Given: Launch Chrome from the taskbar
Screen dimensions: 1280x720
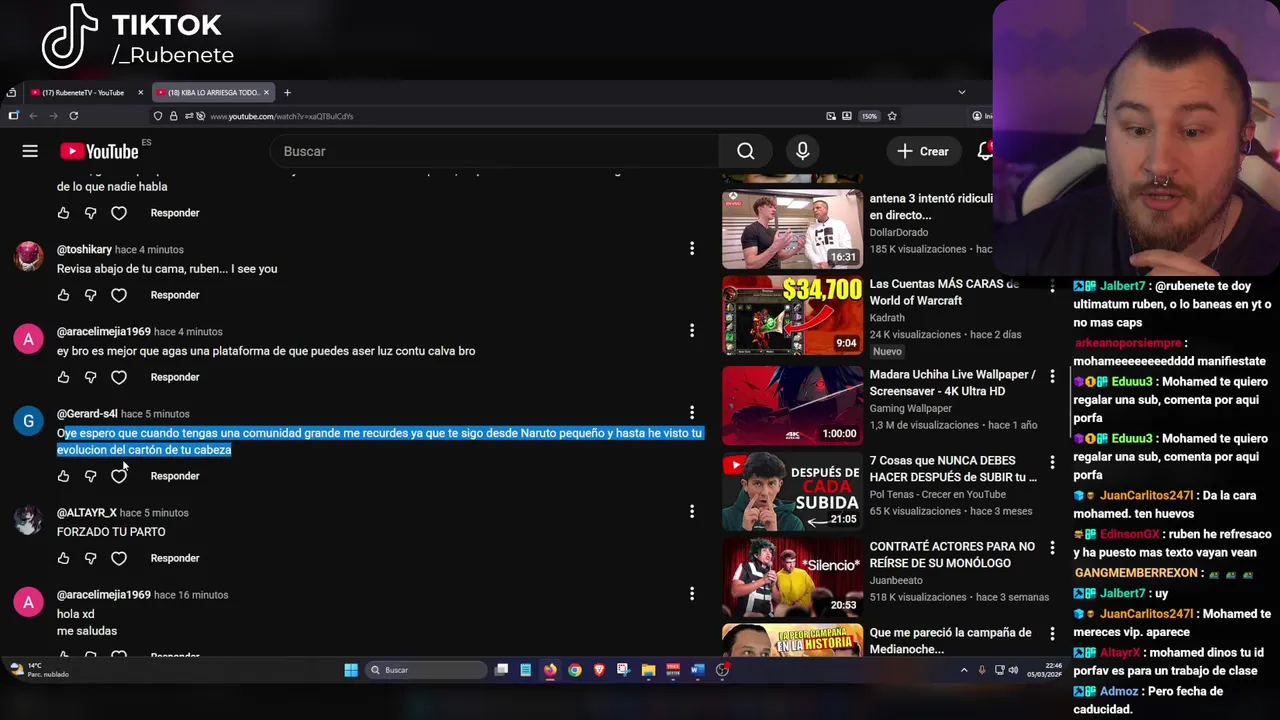Looking at the screenshot, I should (x=575, y=670).
